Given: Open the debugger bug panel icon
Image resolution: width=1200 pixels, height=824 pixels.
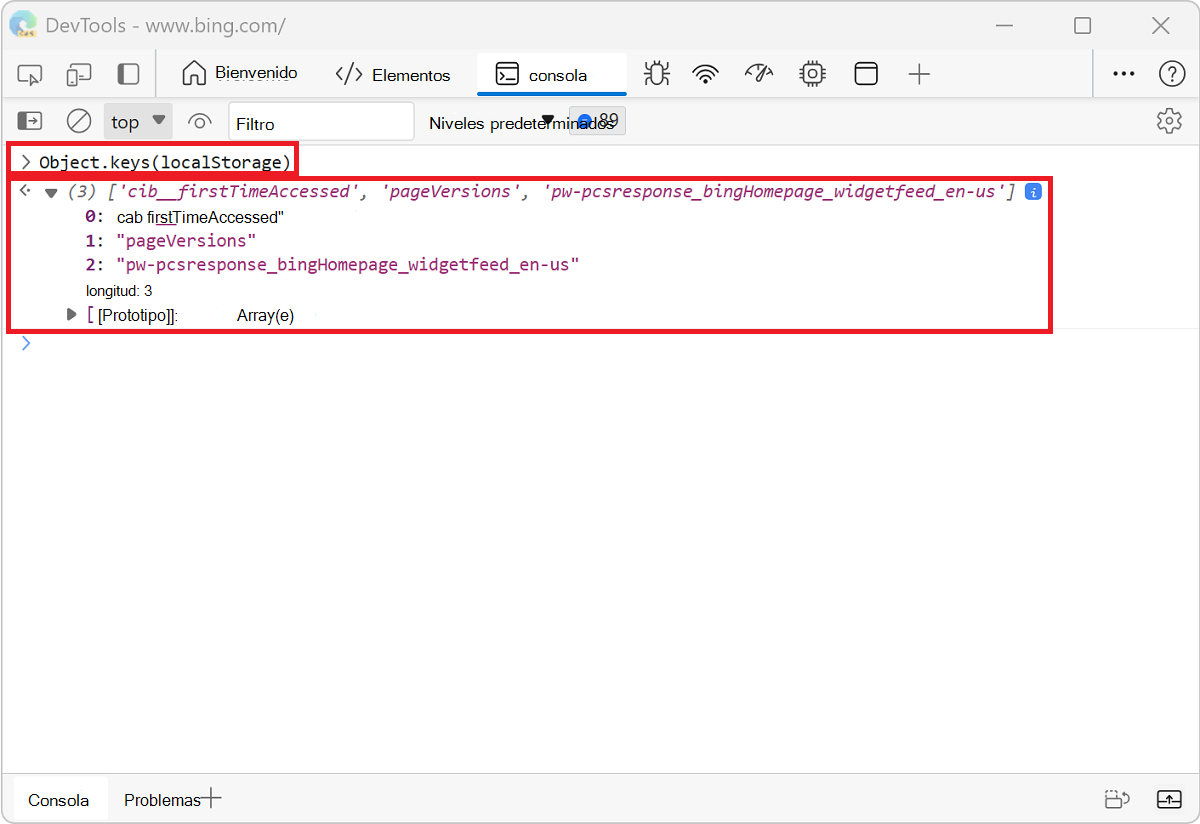Looking at the screenshot, I should click(x=656, y=73).
